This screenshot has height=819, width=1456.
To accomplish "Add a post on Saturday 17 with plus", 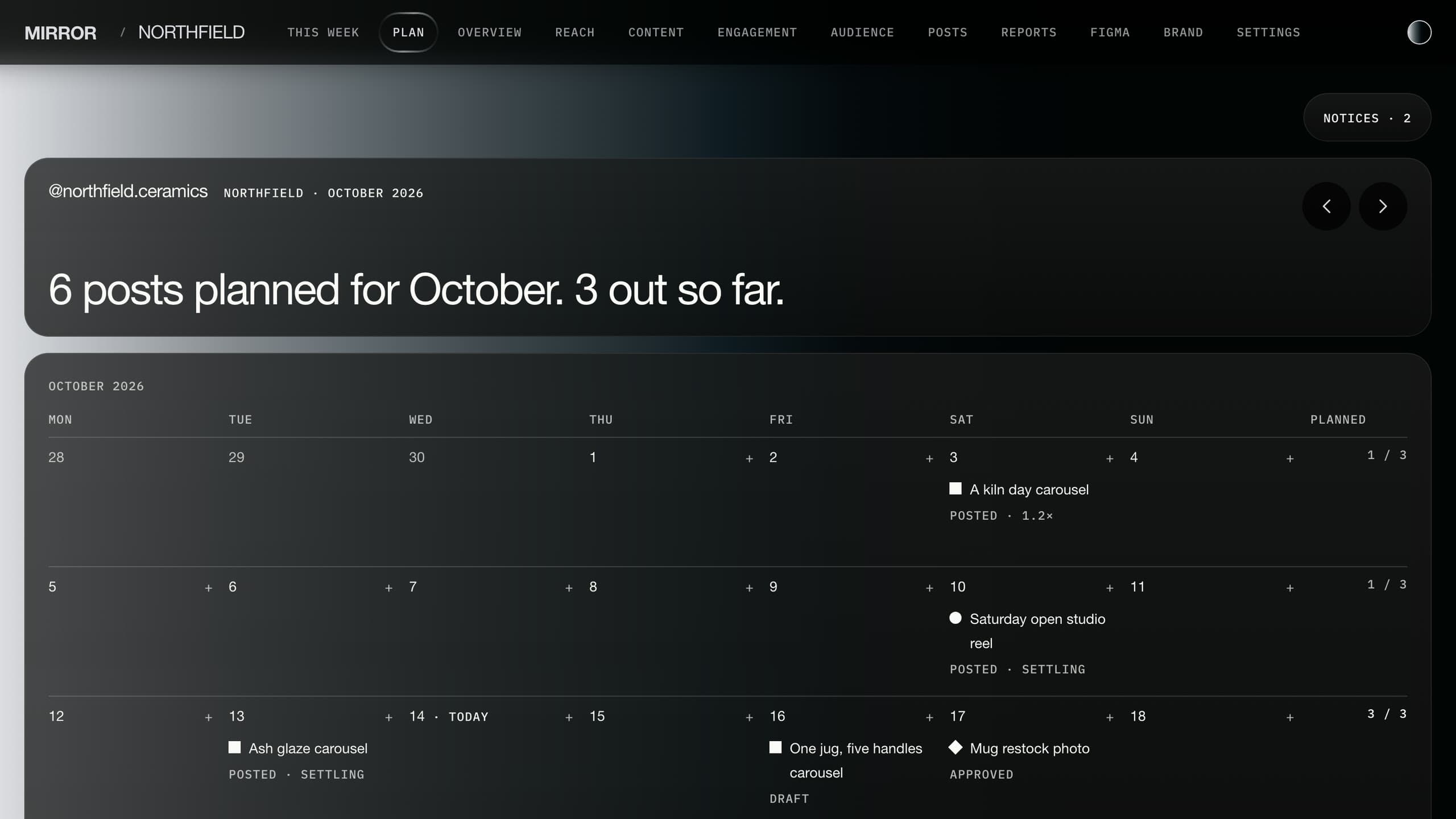I will (x=1110, y=718).
